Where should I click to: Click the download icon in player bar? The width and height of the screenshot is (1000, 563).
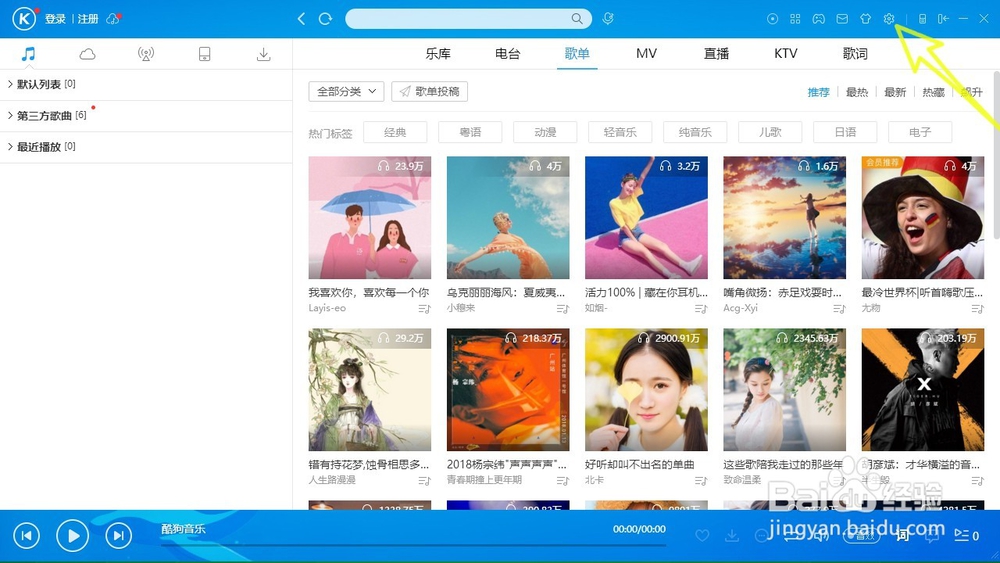coord(732,536)
